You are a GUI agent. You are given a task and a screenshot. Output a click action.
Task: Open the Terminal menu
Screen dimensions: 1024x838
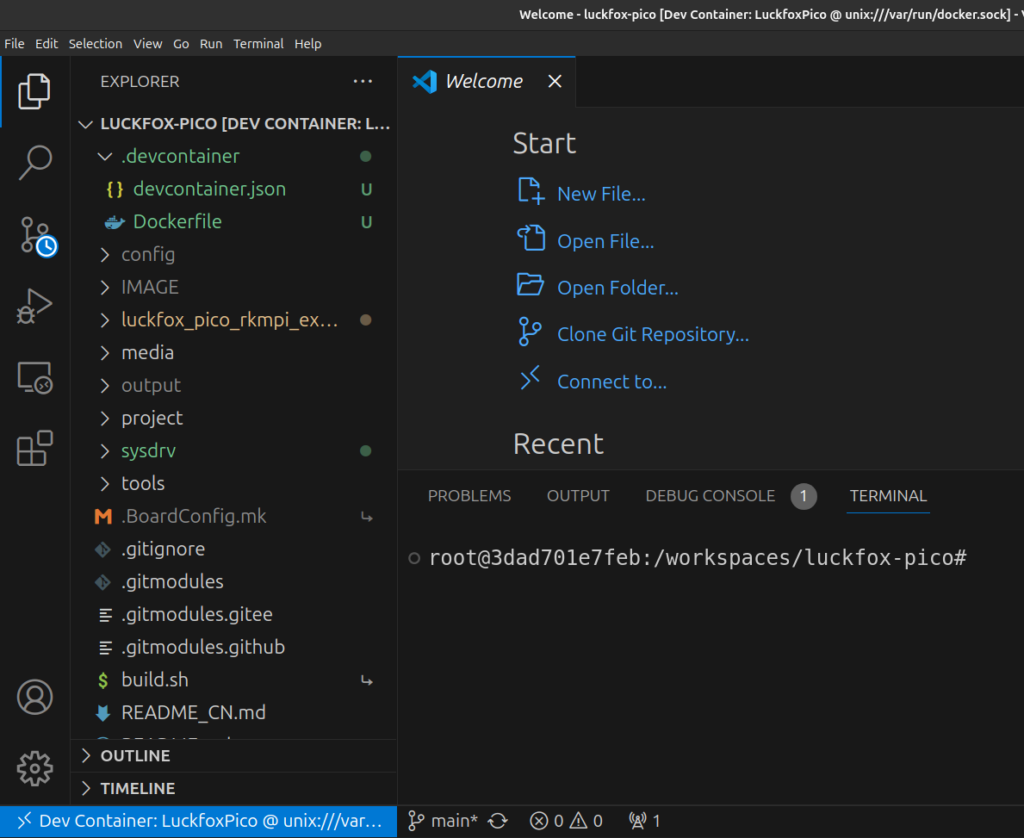coord(259,44)
